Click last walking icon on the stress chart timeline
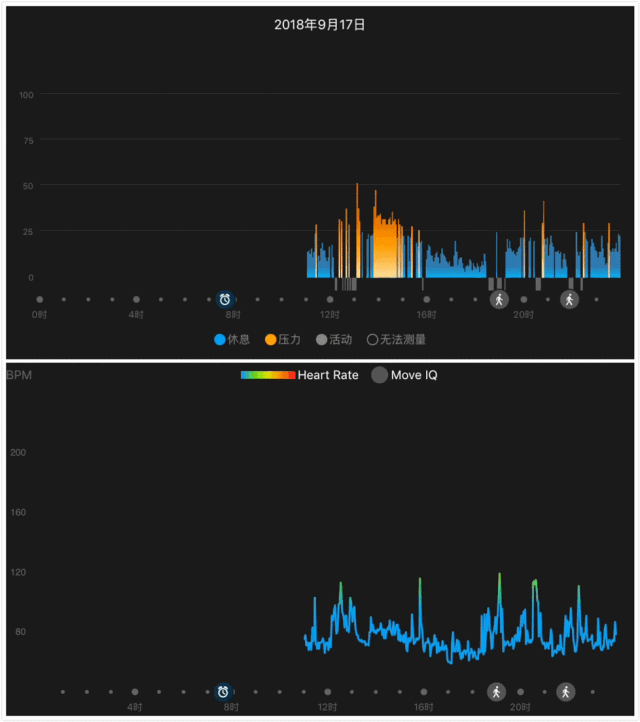The width and height of the screenshot is (640, 722). (x=569, y=299)
